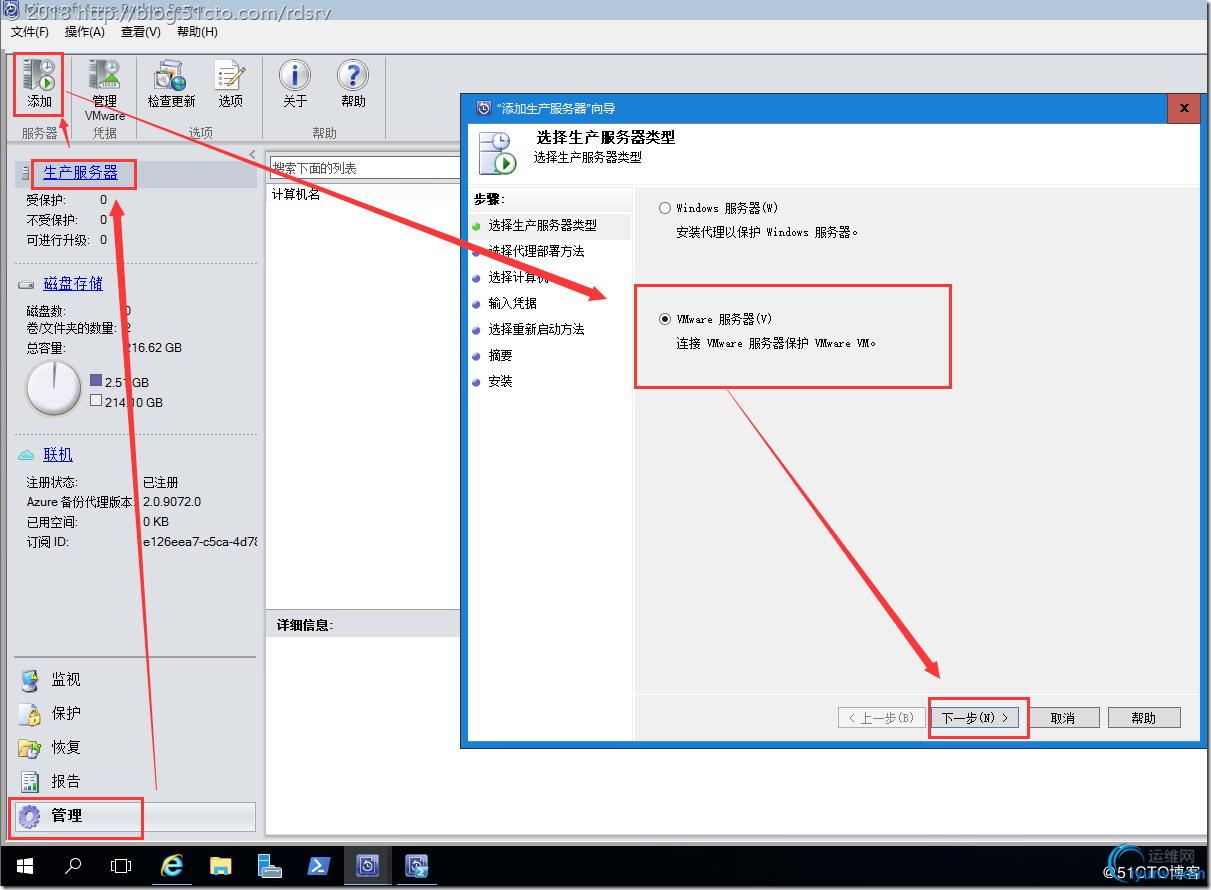1211x890 pixels.
Task: Click the 保护 lock icon
Action: pos(30,715)
